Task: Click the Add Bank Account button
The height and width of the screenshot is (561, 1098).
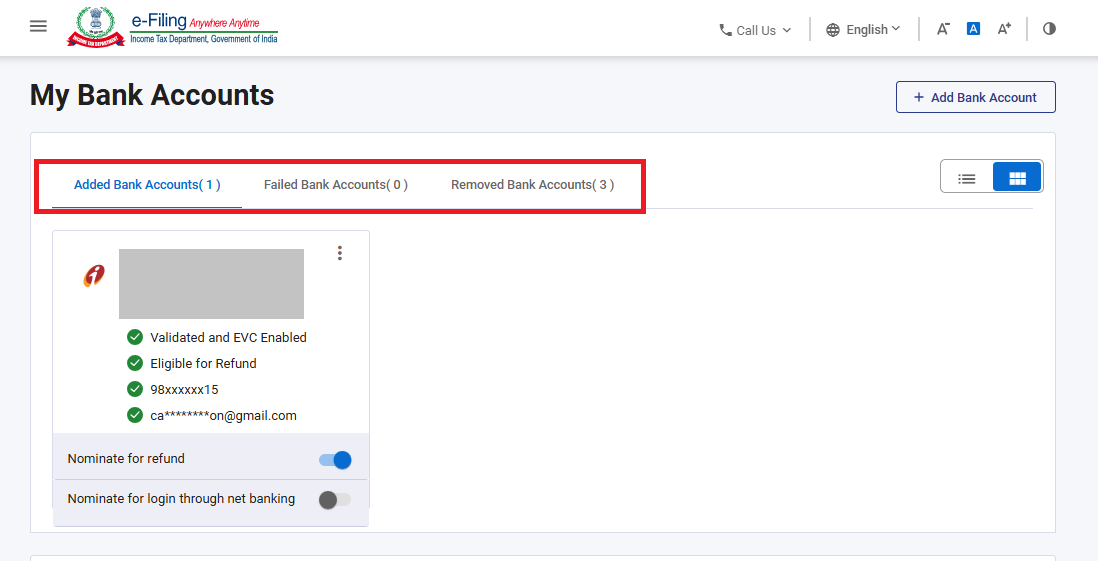Action: 975,97
